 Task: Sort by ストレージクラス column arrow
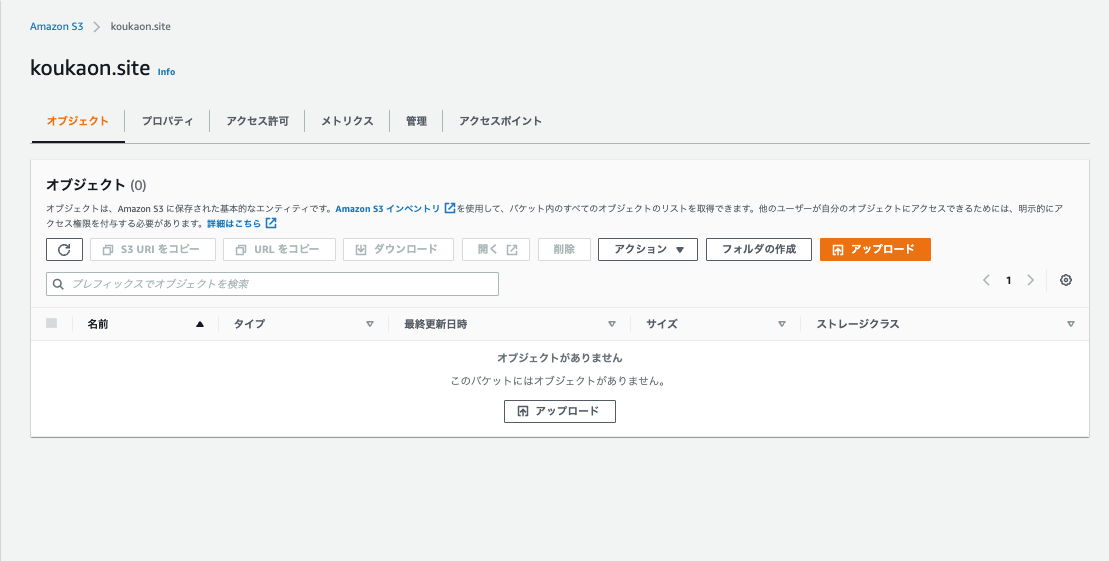1071,324
